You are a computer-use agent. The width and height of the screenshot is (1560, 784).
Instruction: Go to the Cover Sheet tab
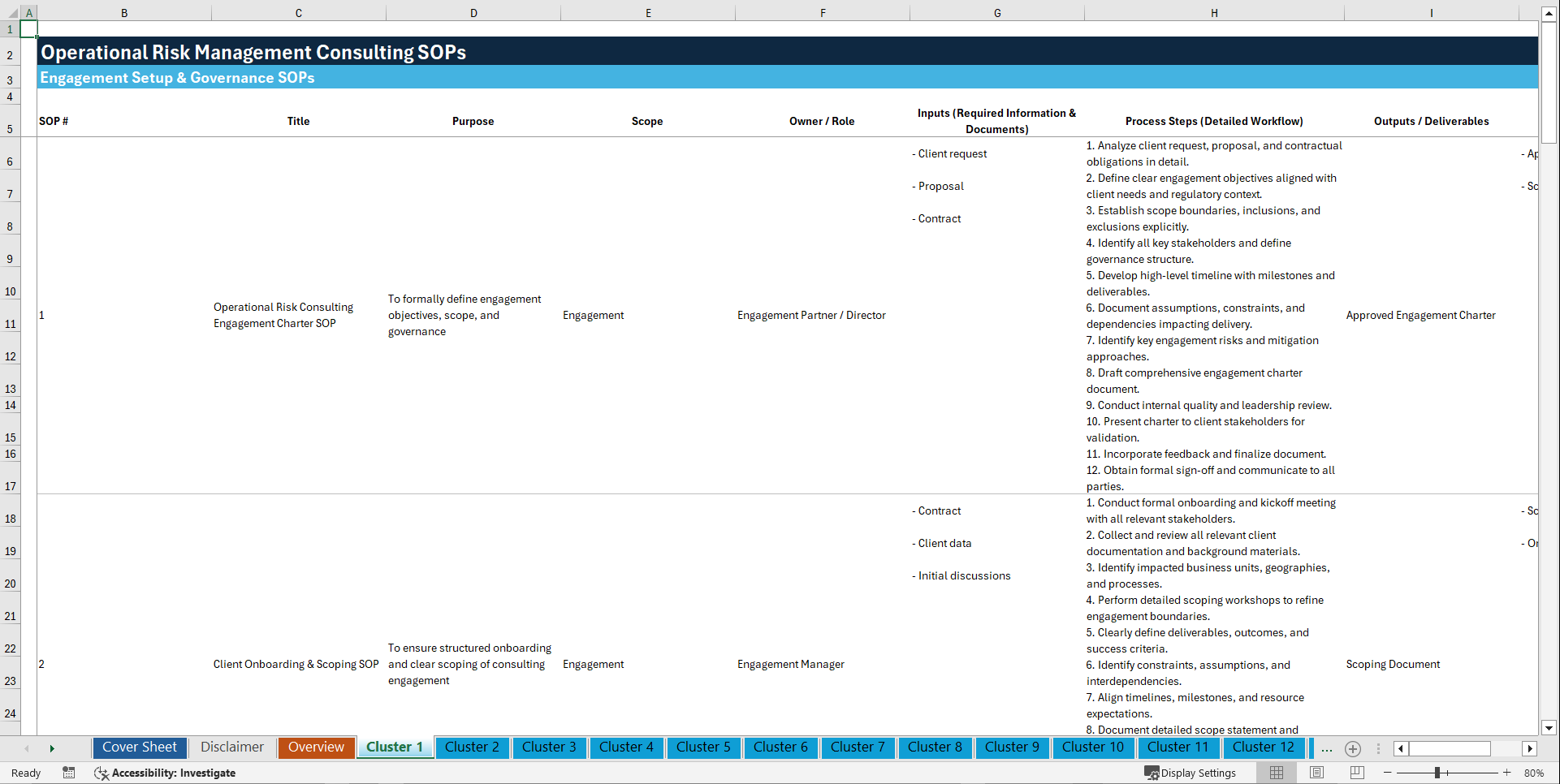139,747
